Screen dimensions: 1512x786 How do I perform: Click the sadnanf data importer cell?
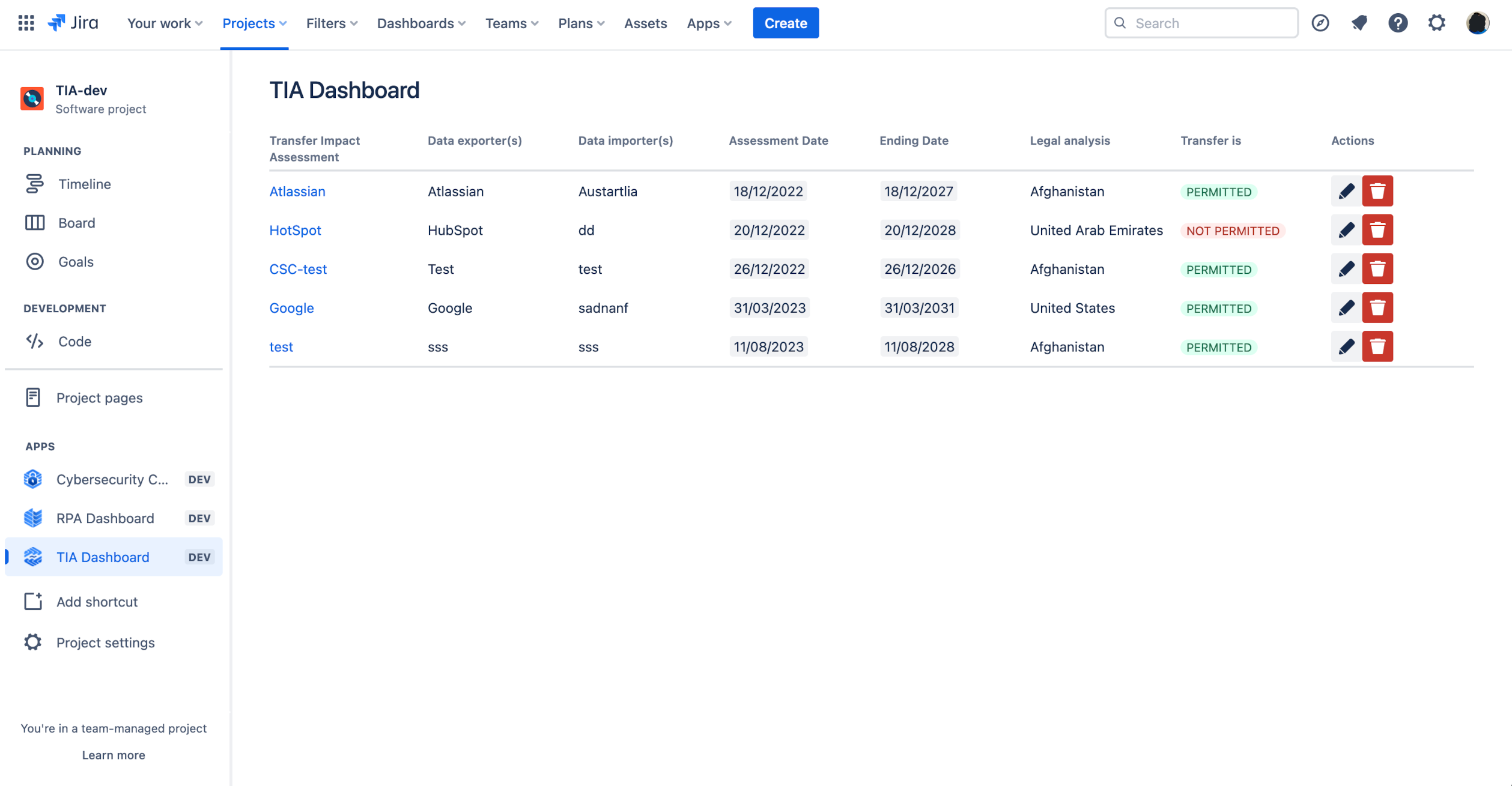point(603,307)
